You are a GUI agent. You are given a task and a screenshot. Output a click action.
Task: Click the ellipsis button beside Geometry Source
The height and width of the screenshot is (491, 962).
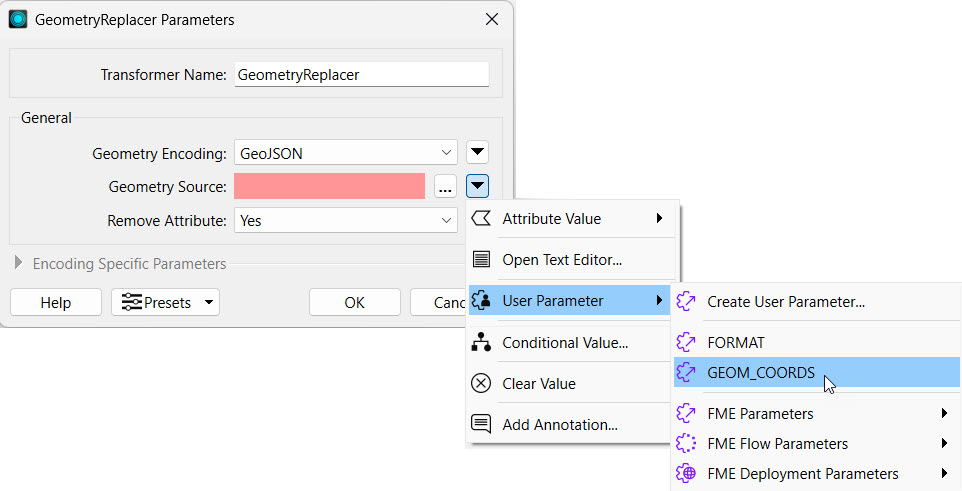[x=446, y=187]
